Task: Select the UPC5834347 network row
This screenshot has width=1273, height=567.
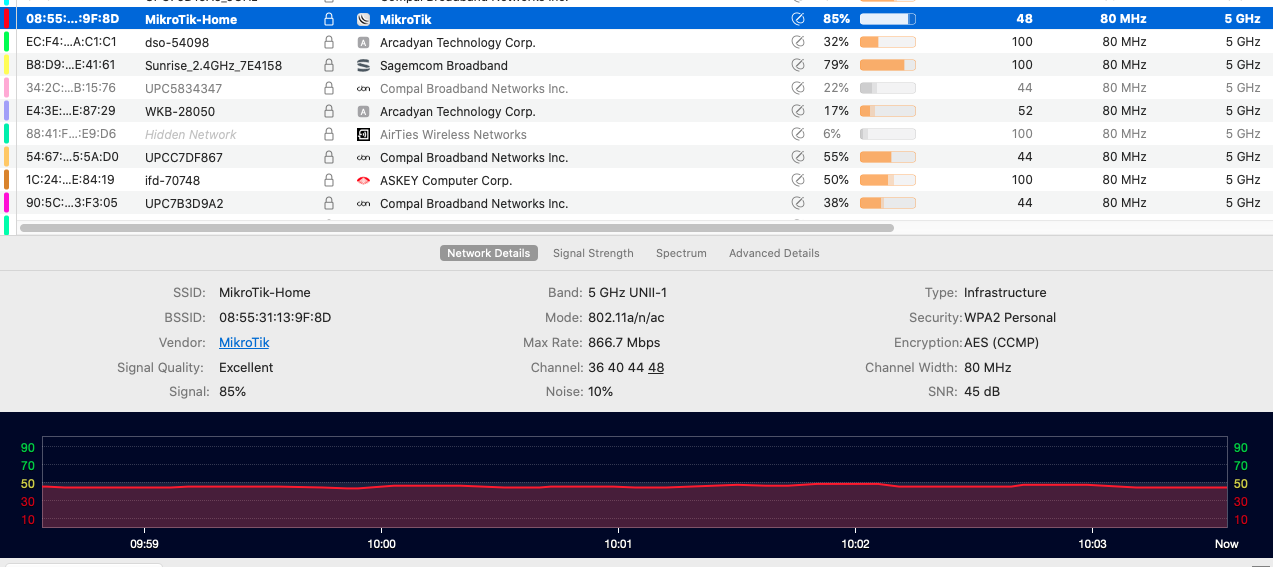Action: [x=636, y=88]
